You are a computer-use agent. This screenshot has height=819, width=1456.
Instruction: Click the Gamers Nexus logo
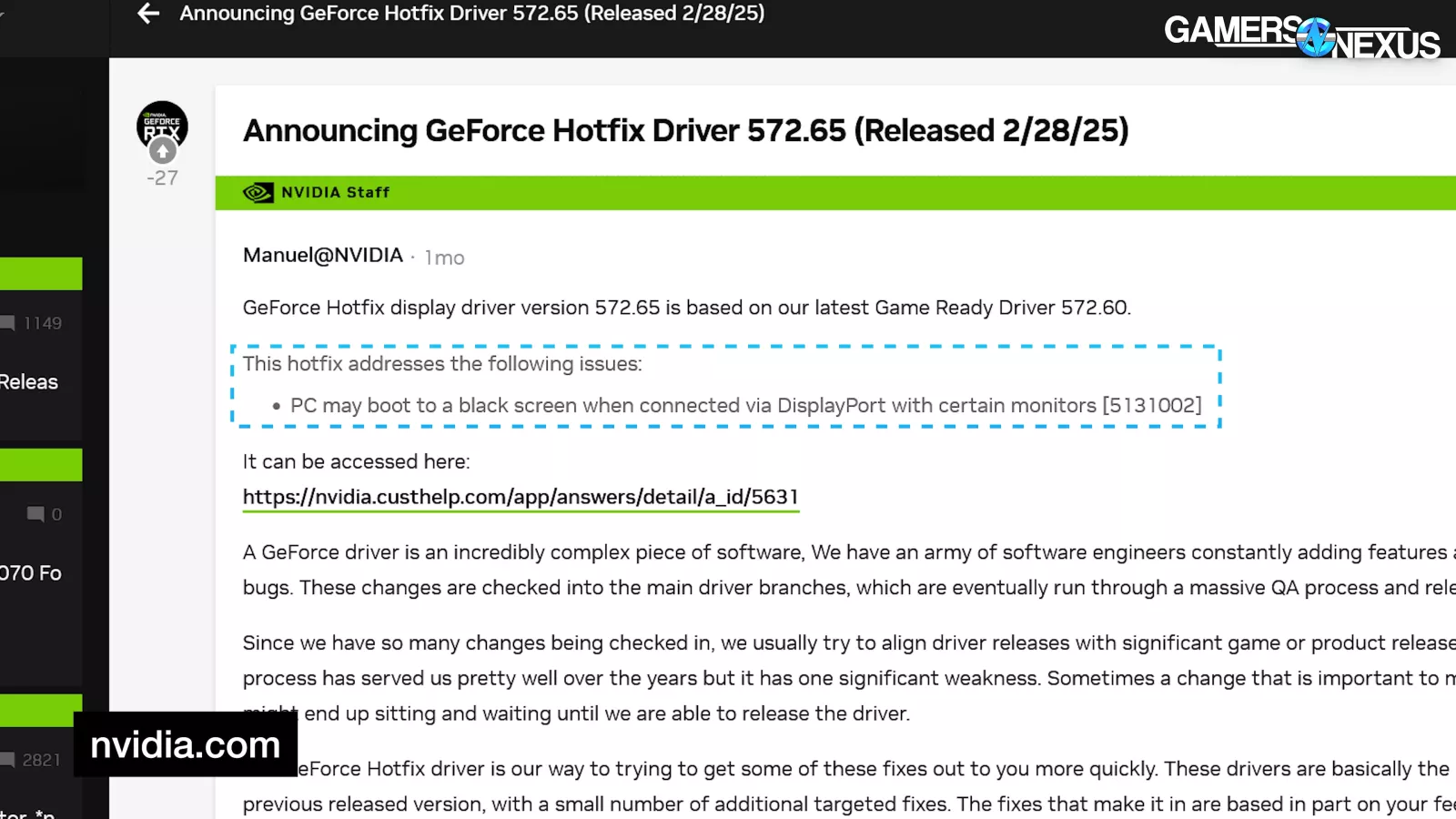tap(1301, 37)
